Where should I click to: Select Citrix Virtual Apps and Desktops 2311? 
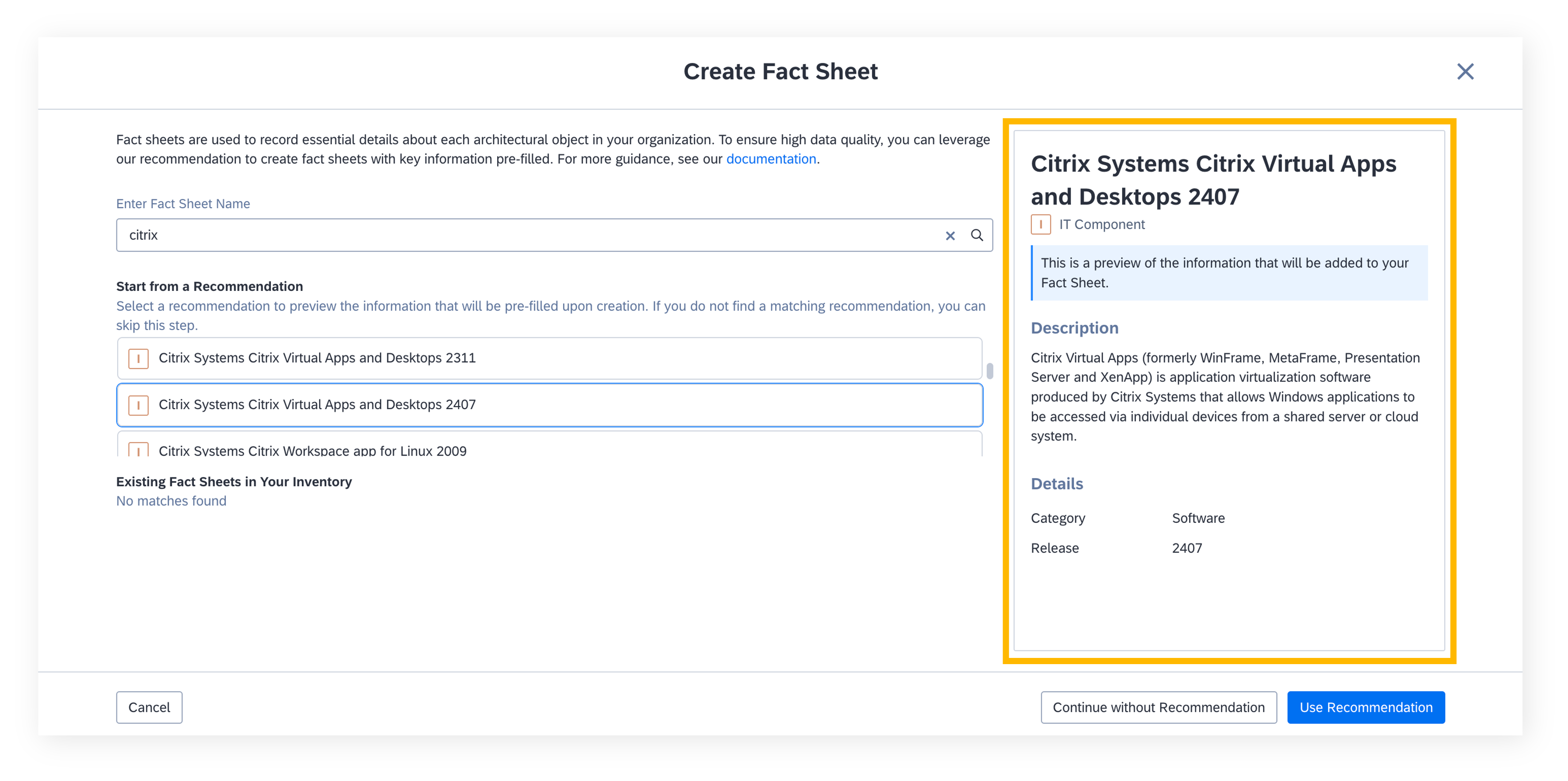pyautogui.click(x=549, y=358)
